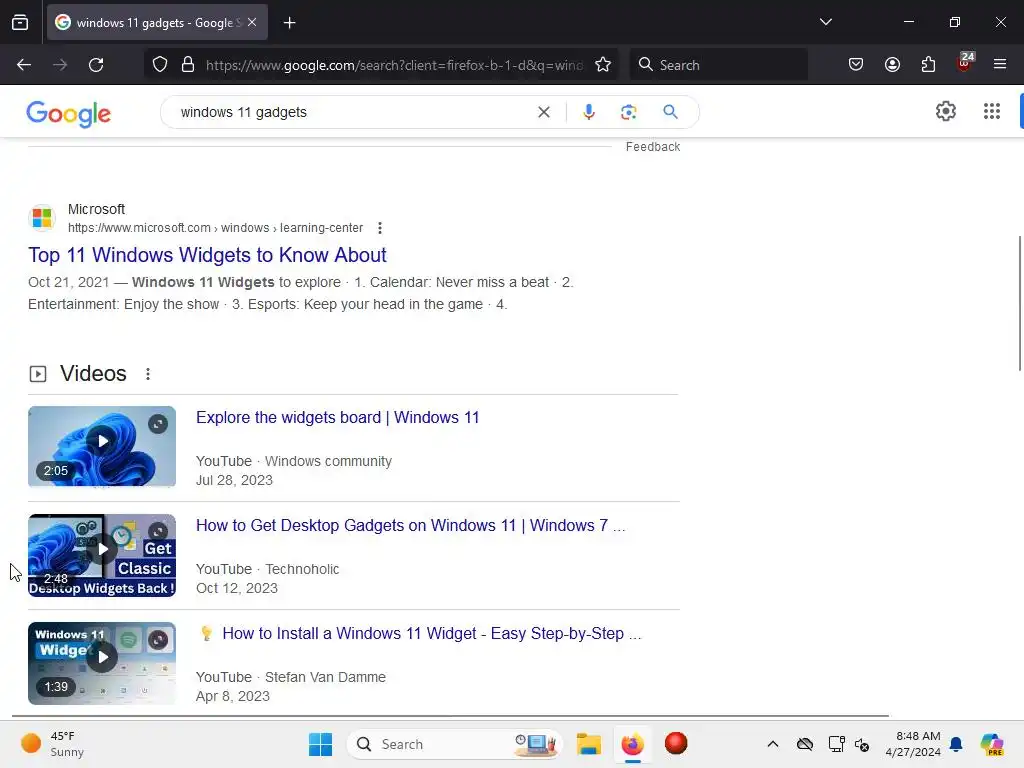
Task: Open the extensions puzzle icon
Action: tap(928, 65)
